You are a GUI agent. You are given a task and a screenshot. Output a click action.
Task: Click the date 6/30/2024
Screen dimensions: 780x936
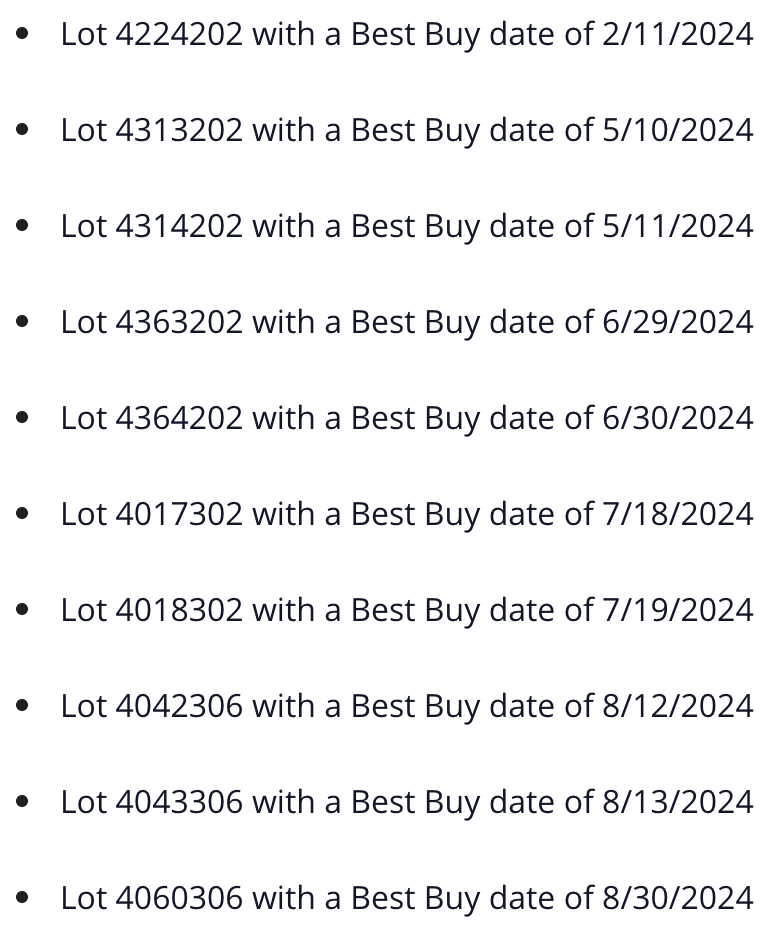click(x=678, y=418)
